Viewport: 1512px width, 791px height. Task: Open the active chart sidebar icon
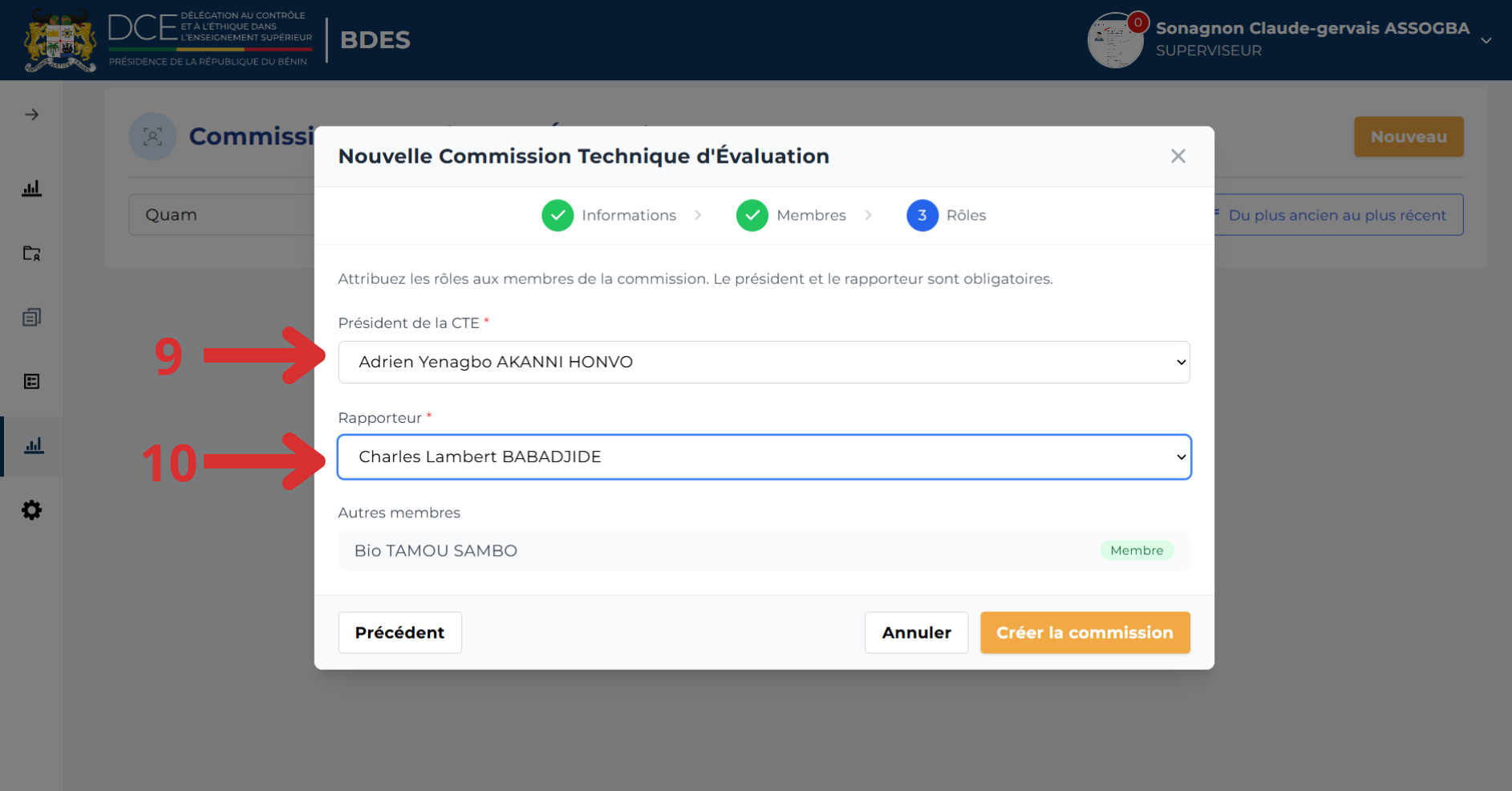click(34, 446)
